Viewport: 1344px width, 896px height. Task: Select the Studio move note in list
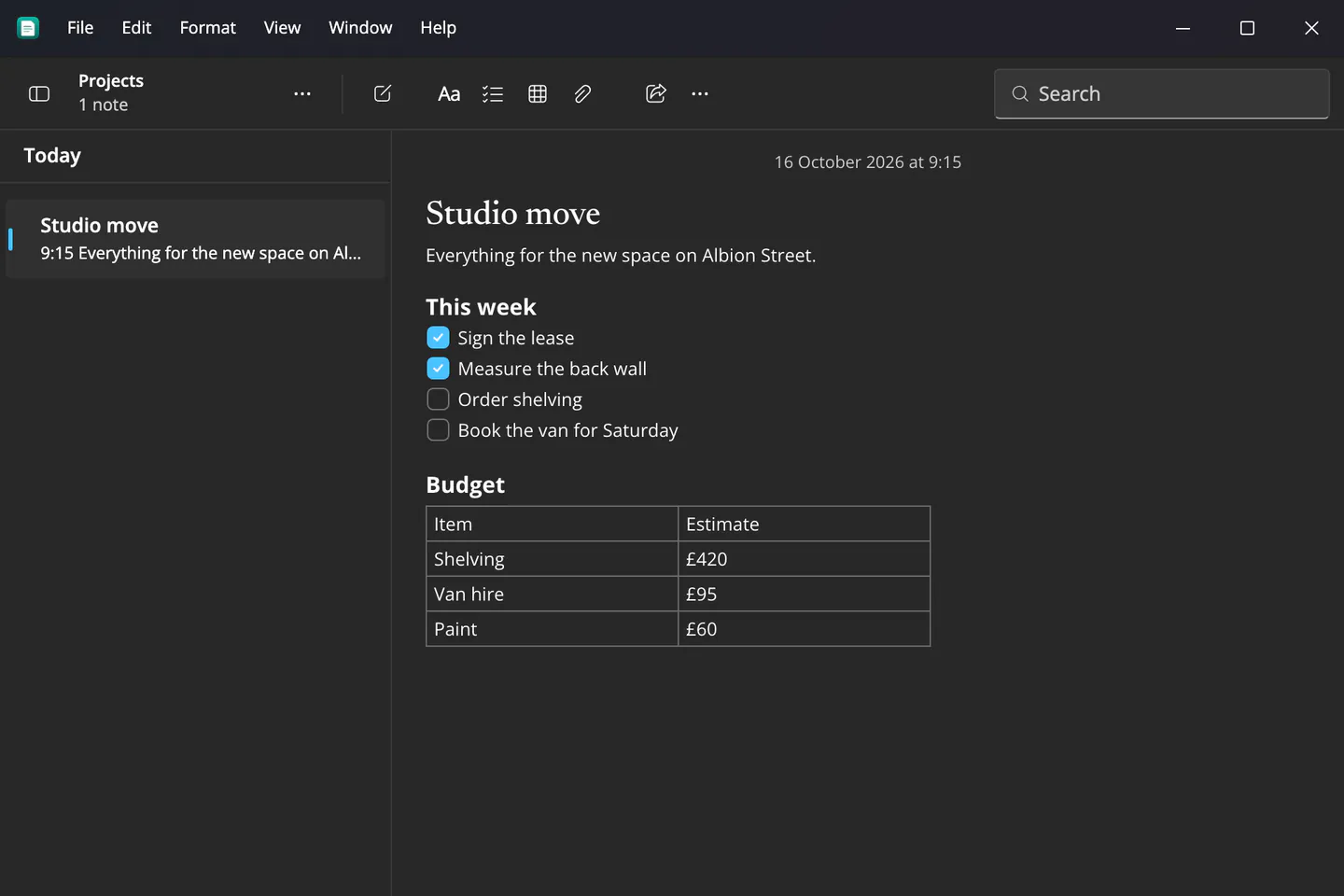[x=195, y=239]
